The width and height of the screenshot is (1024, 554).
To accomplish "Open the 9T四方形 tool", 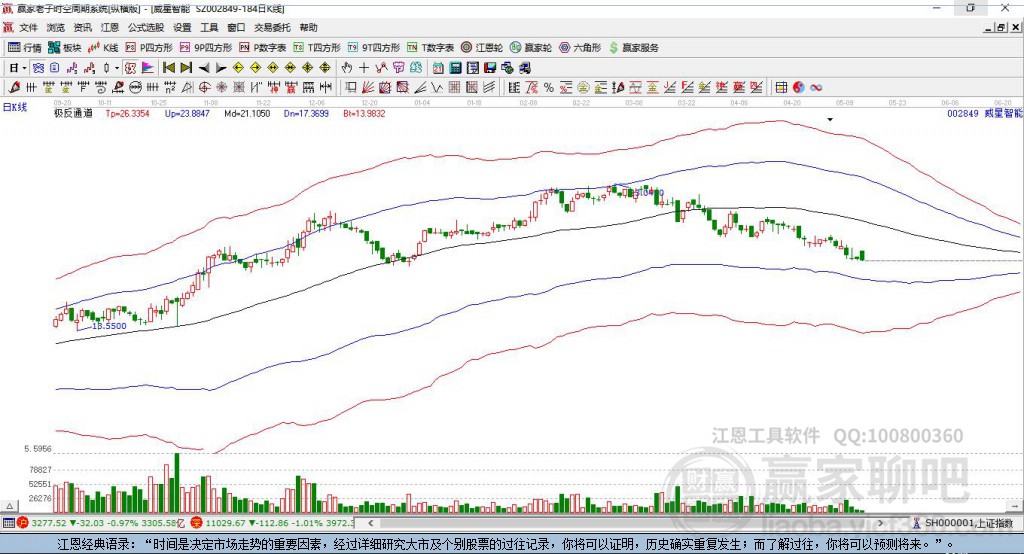I will (374, 48).
